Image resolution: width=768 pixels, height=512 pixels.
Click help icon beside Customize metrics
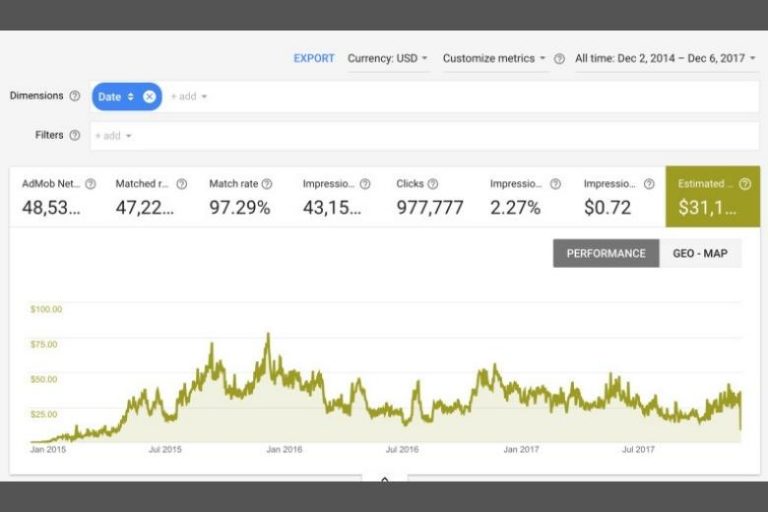tap(559, 59)
